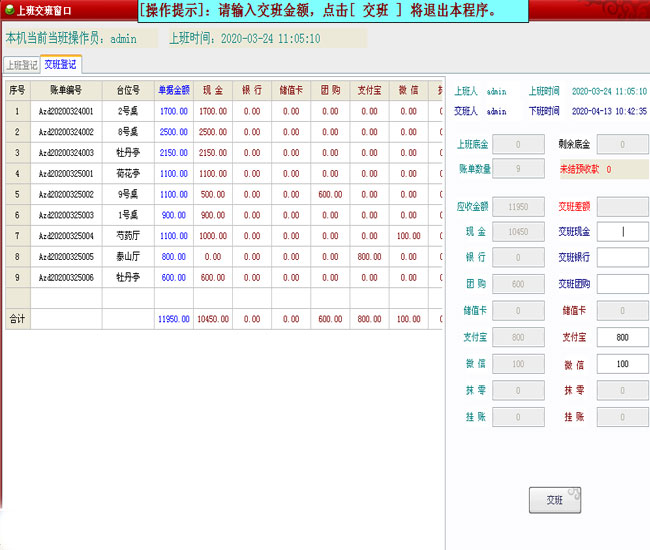Click the 账单数量 field showing 9

click(x=518, y=169)
